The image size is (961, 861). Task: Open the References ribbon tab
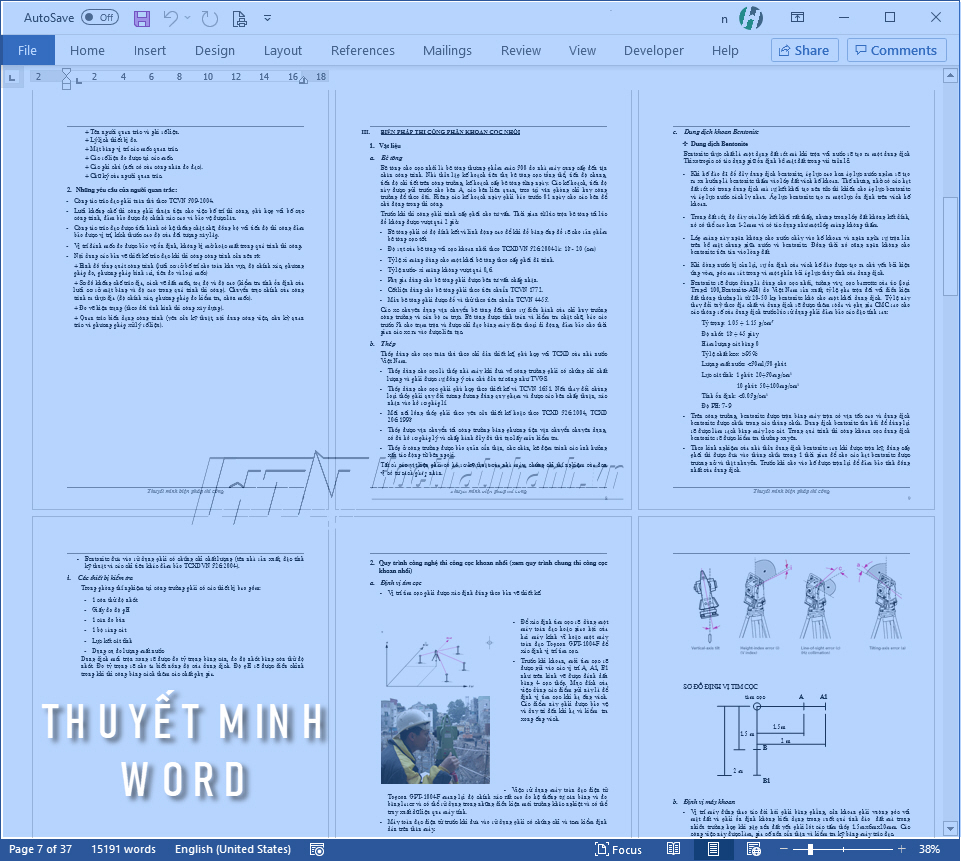tap(362, 50)
